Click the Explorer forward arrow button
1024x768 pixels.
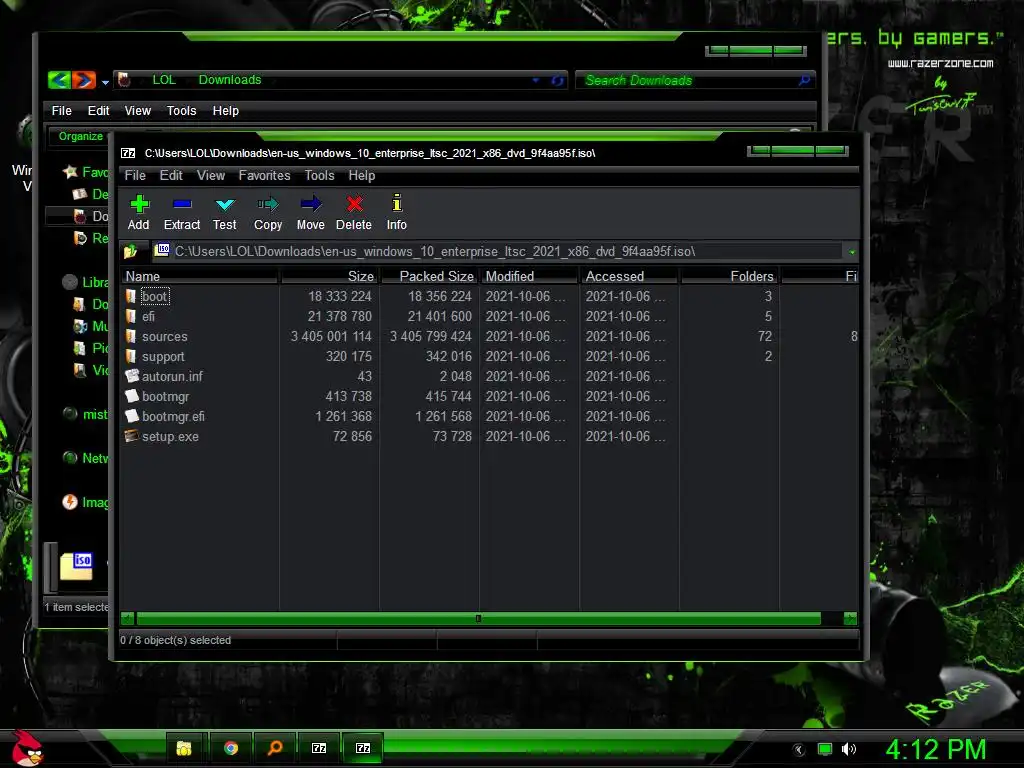(x=84, y=80)
